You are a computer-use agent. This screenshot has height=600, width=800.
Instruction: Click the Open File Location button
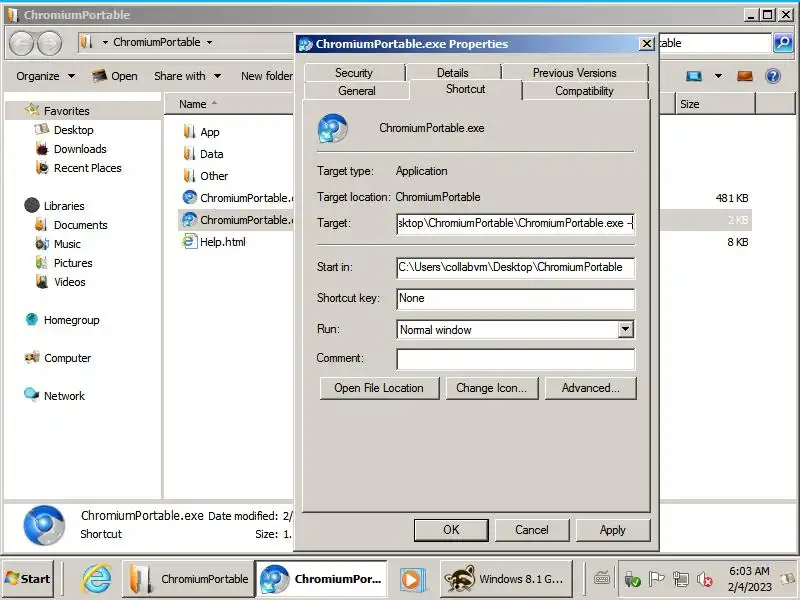[379, 388]
